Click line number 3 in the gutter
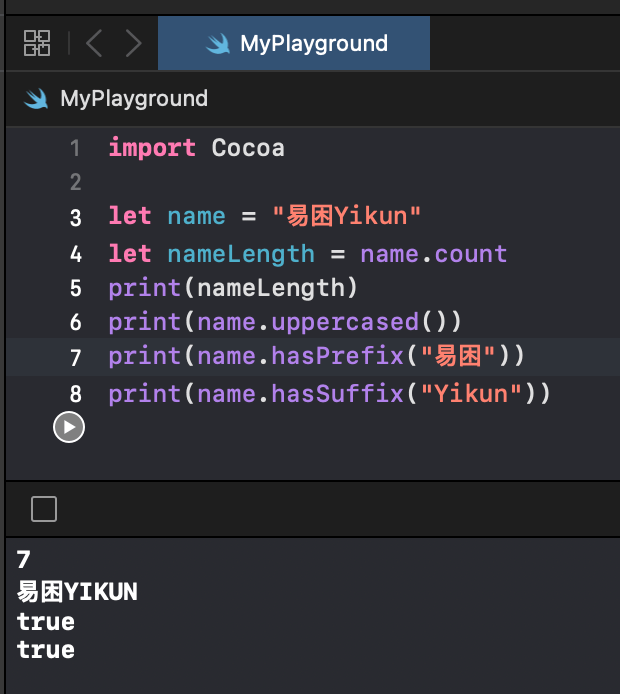This screenshot has width=620, height=694. (x=75, y=217)
